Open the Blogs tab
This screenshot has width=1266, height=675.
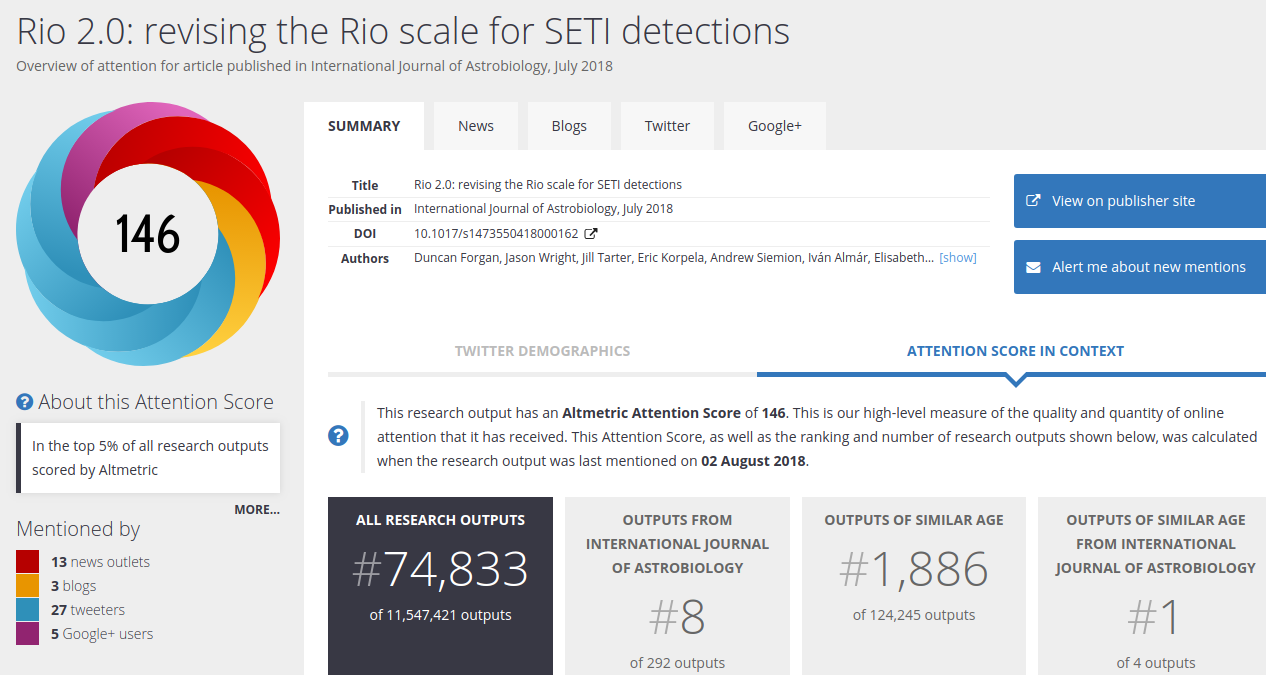click(569, 126)
